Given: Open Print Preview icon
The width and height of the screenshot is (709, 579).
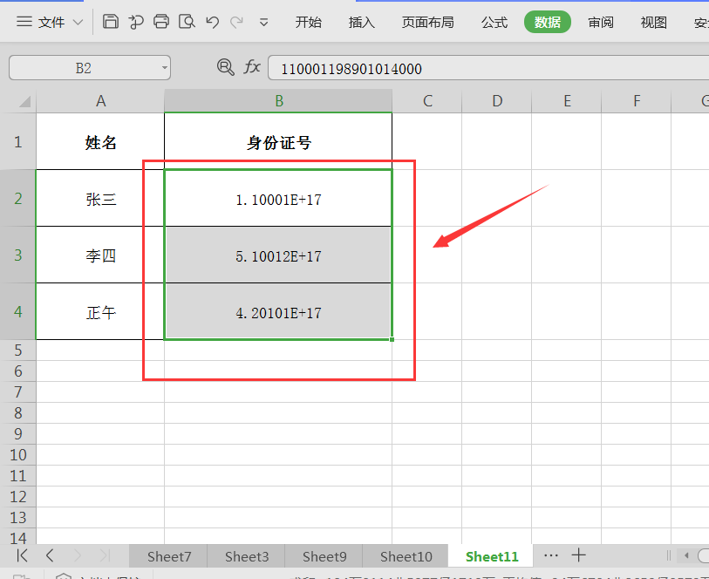Looking at the screenshot, I should coord(187,21).
